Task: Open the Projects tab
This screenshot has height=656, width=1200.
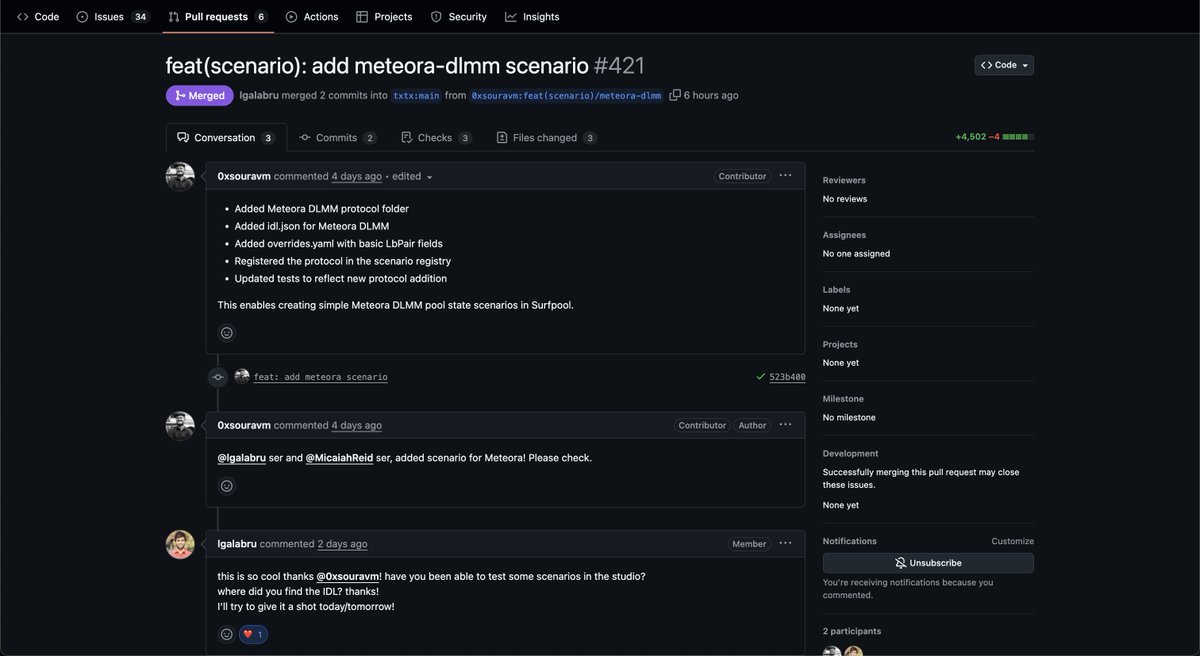Action: click(x=384, y=16)
